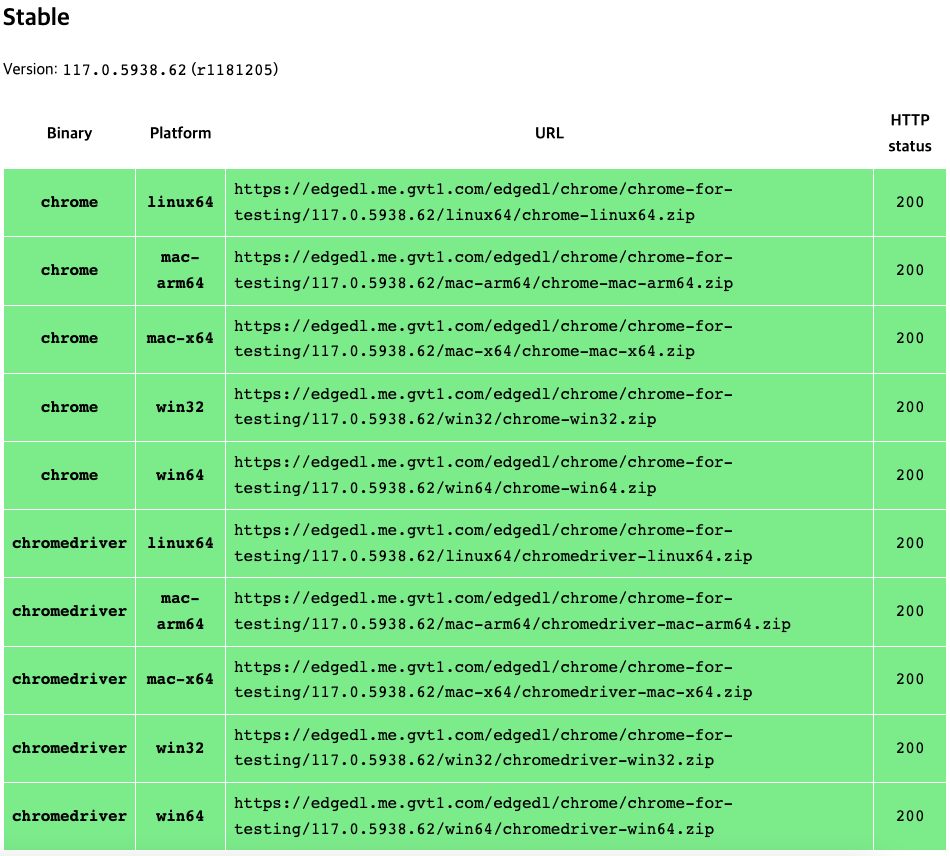
Task: Click chromedriver binary cell for linux64
Action: pos(70,543)
